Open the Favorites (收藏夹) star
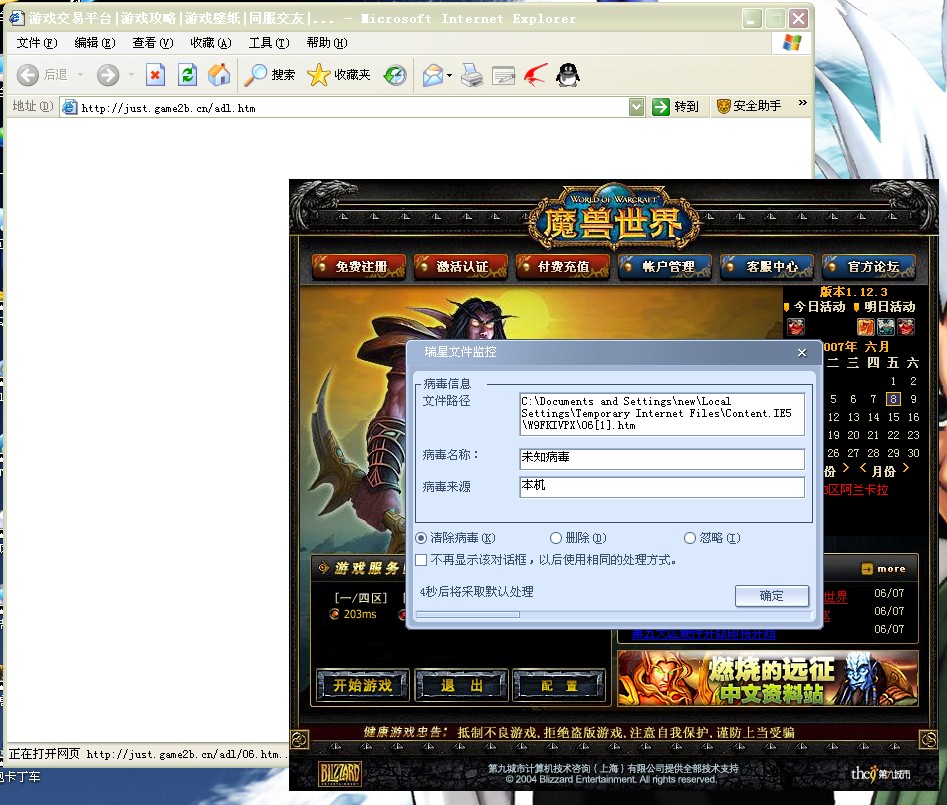The height and width of the screenshot is (805, 947). 318,75
